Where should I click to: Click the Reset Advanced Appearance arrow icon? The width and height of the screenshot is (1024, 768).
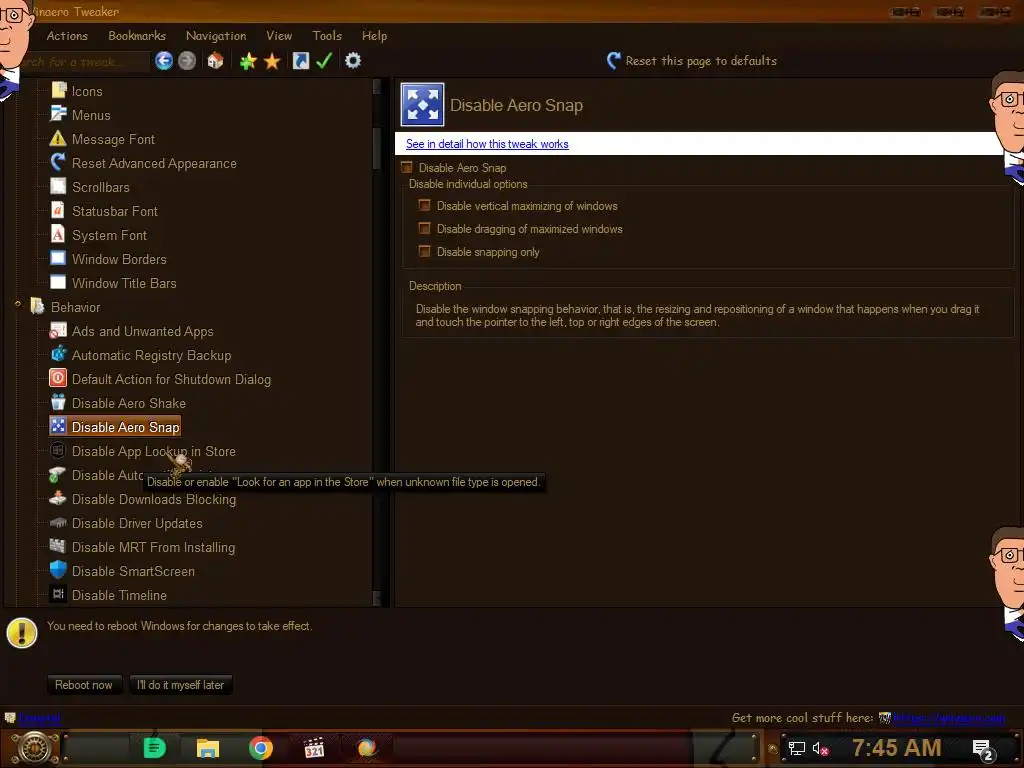pyautogui.click(x=58, y=163)
